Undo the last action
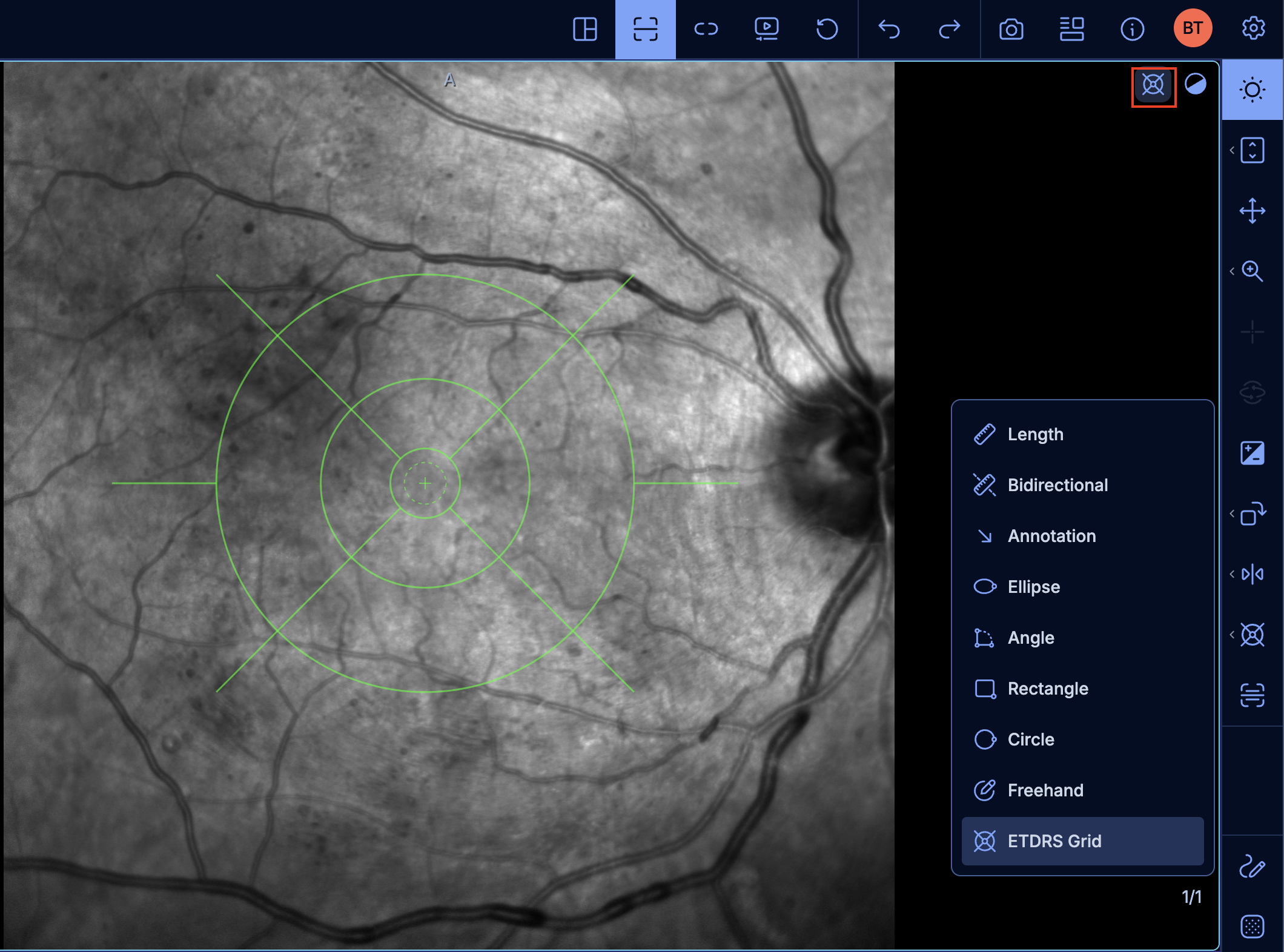 [889, 29]
